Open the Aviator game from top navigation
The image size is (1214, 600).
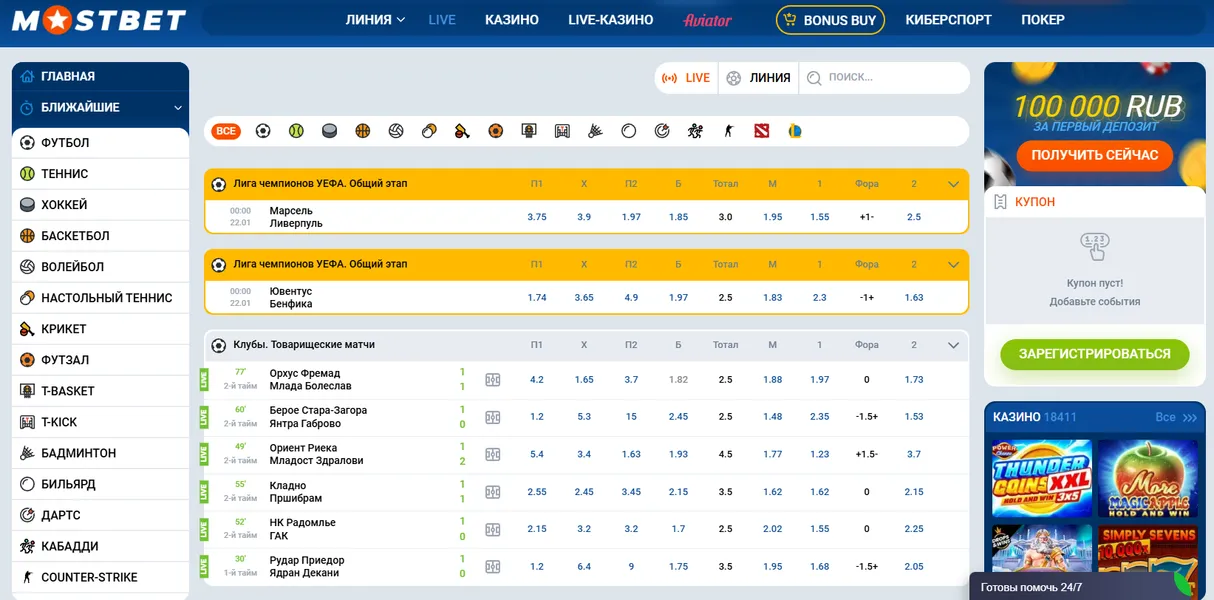pyautogui.click(x=707, y=19)
